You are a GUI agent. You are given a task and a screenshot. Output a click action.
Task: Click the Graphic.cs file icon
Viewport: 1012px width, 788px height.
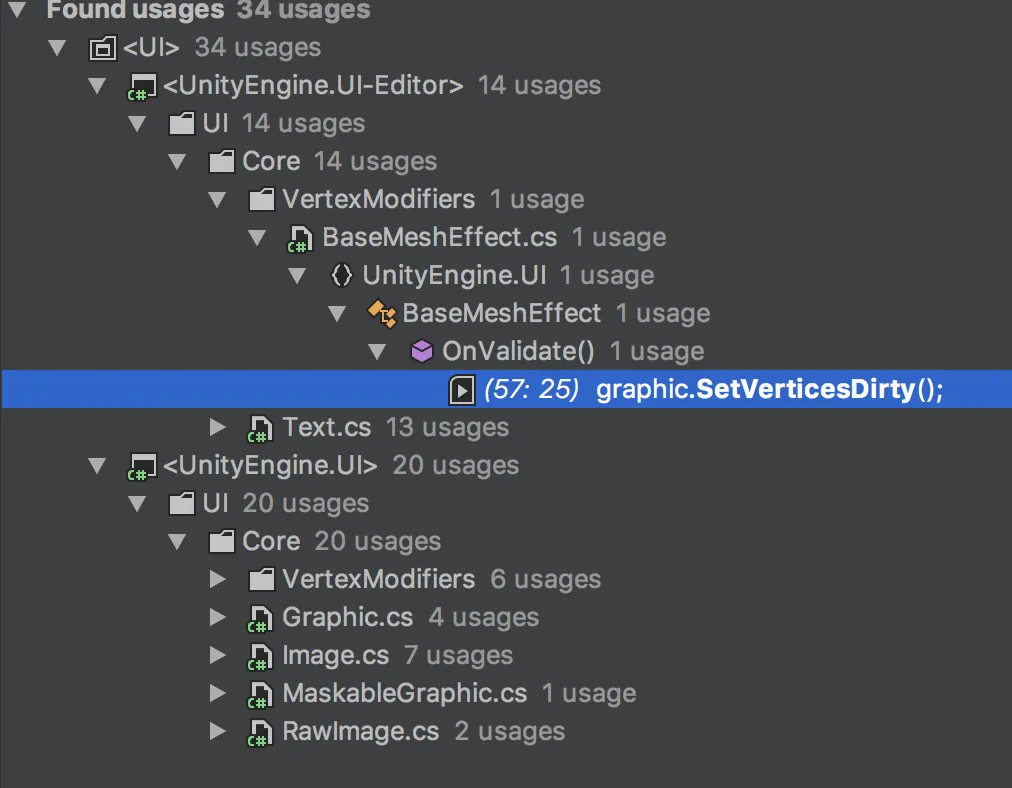coord(260,618)
